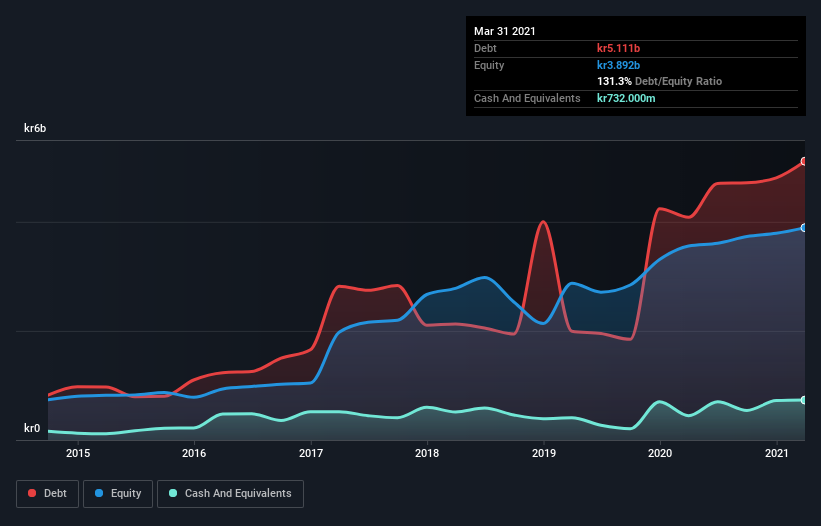The image size is (821, 526).
Task: Click the 2021 x-axis label
Action: click(x=776, y=453)
